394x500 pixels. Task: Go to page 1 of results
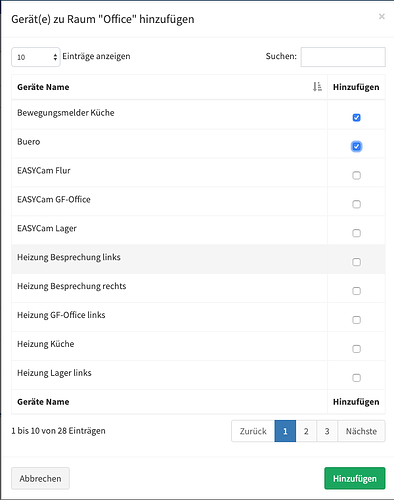pos(285,431)
